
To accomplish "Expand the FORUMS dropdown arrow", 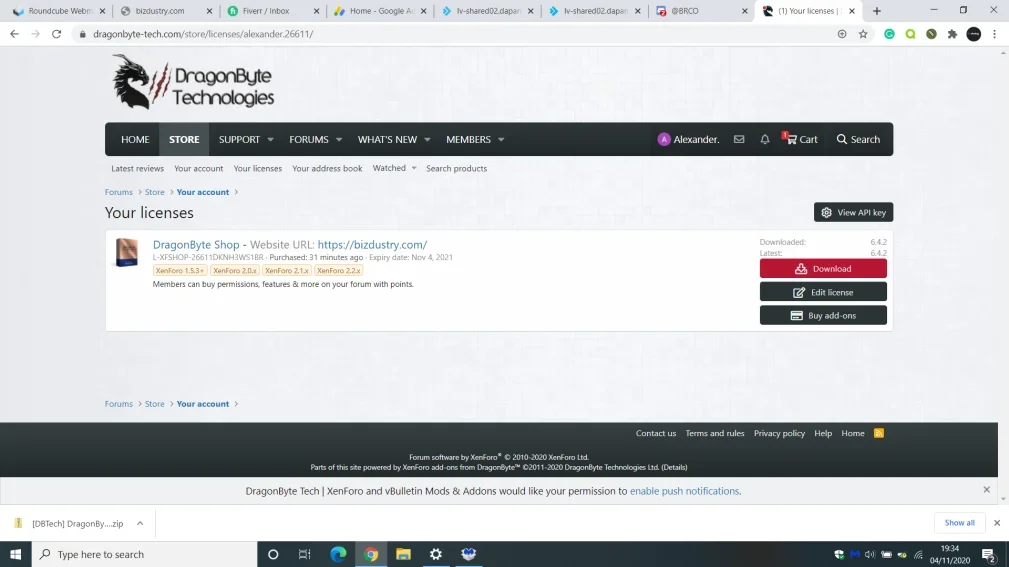I will (339, 140).
